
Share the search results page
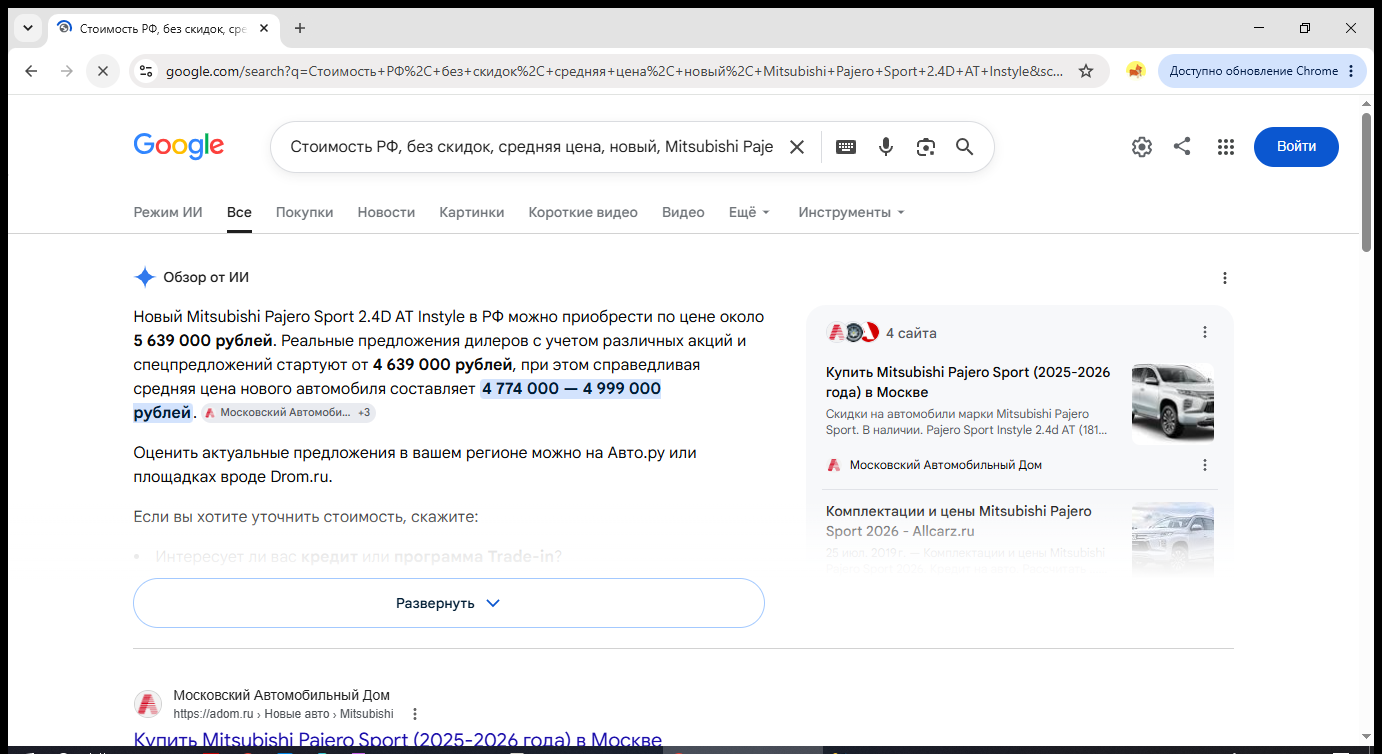pos(1182,146)
